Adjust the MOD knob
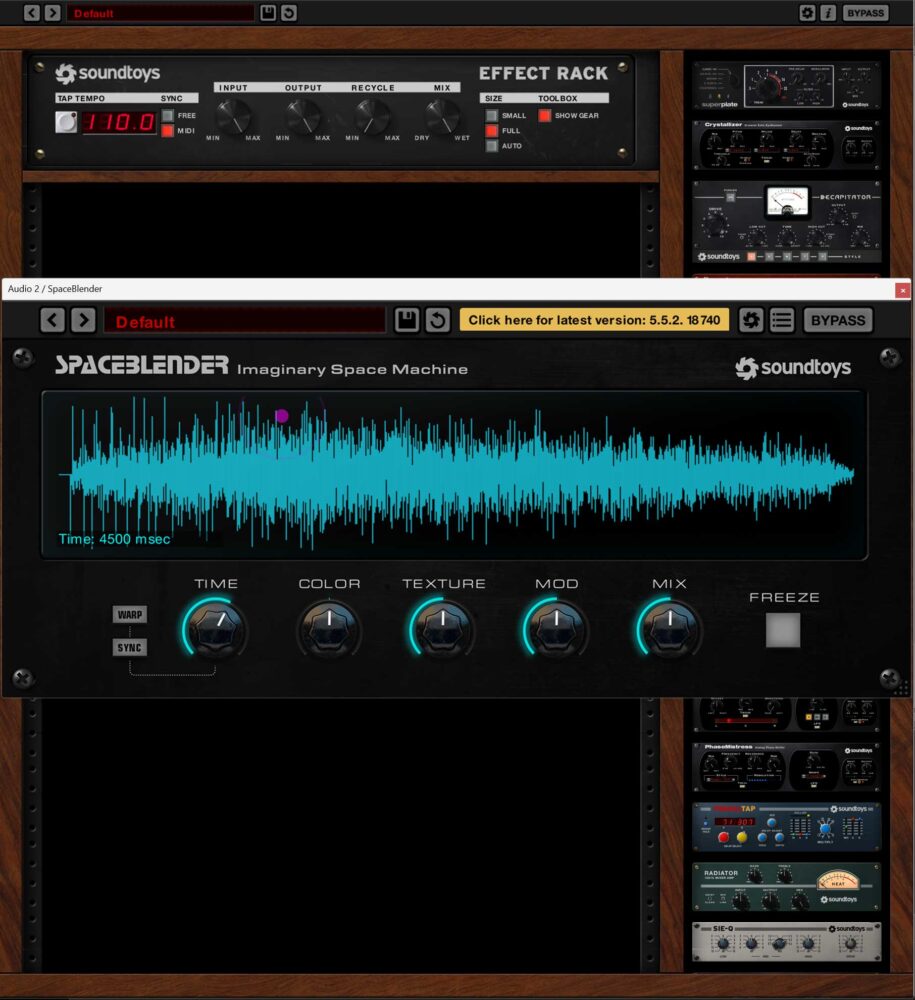Screen dimensions: 915x1000 pyautogui.click(x=556, y=629)
